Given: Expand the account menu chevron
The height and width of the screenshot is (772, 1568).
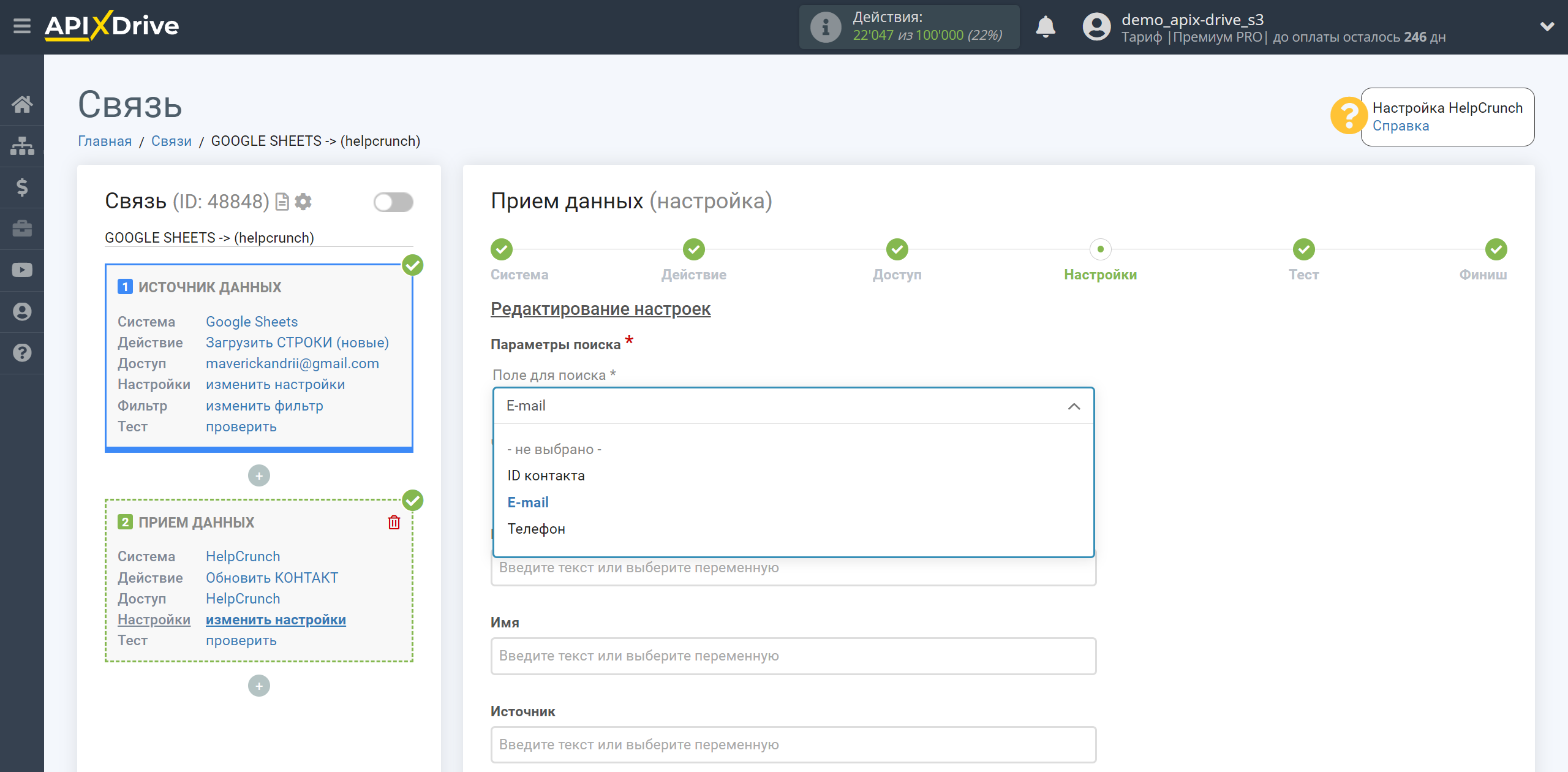Looking at the screenshot, I should [x=1547, y=26].
